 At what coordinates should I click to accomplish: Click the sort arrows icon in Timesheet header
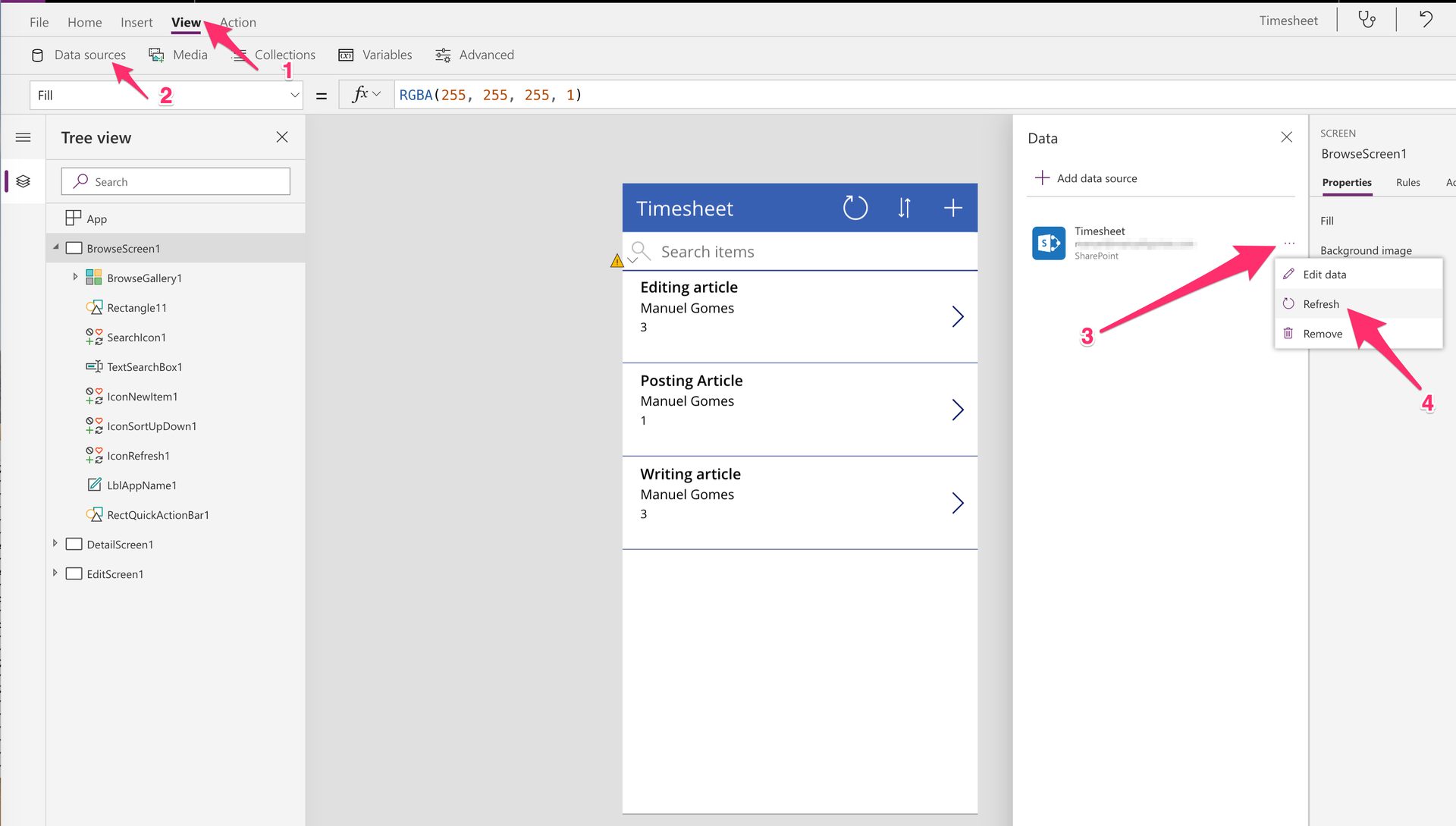[903, 207]
